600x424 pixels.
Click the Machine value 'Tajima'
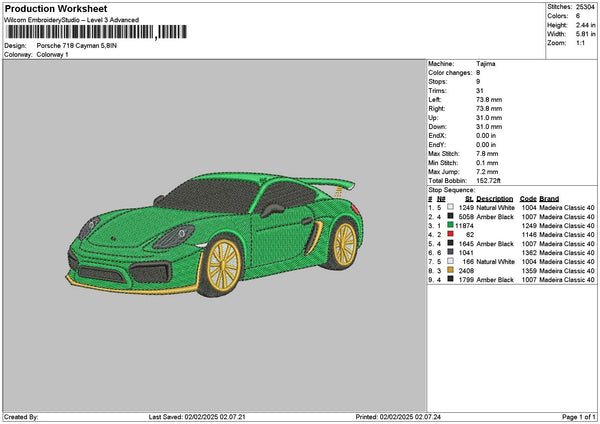(486, 64)
